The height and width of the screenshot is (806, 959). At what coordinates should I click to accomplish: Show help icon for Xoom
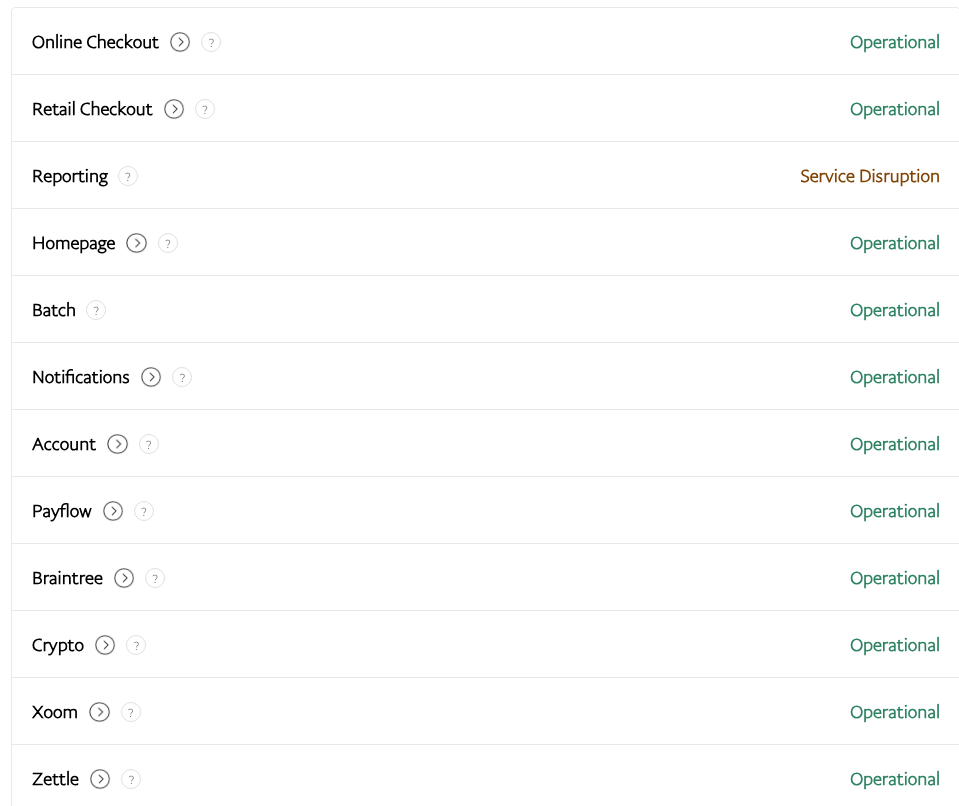(130, 712)
